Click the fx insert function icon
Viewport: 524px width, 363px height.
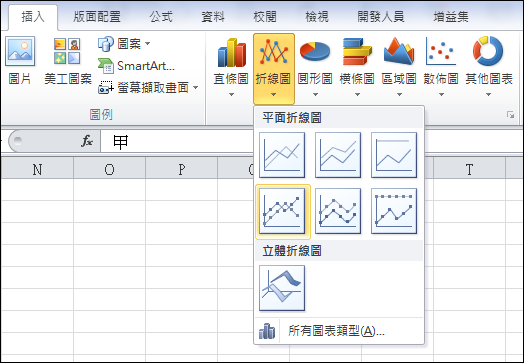click(87, 141)
